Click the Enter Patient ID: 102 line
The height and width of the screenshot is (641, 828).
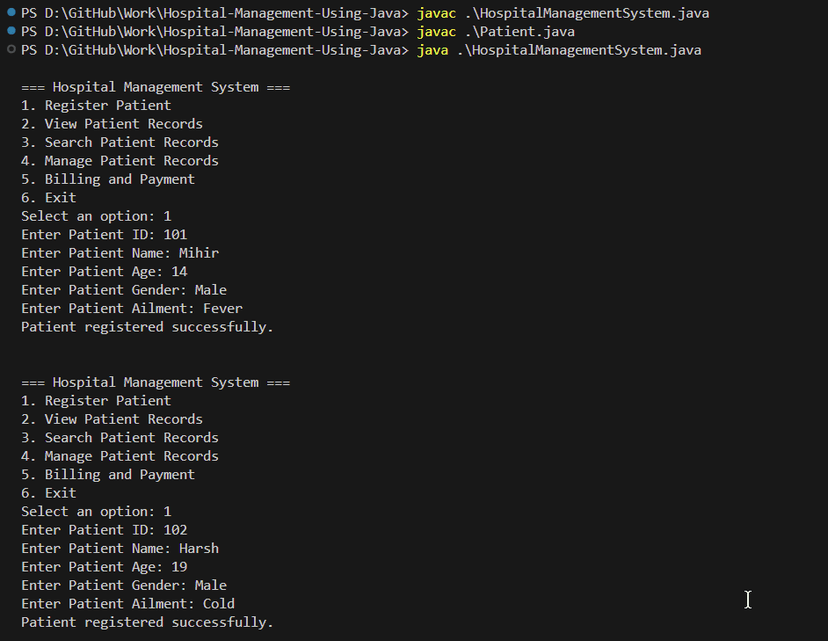point(104,530)
